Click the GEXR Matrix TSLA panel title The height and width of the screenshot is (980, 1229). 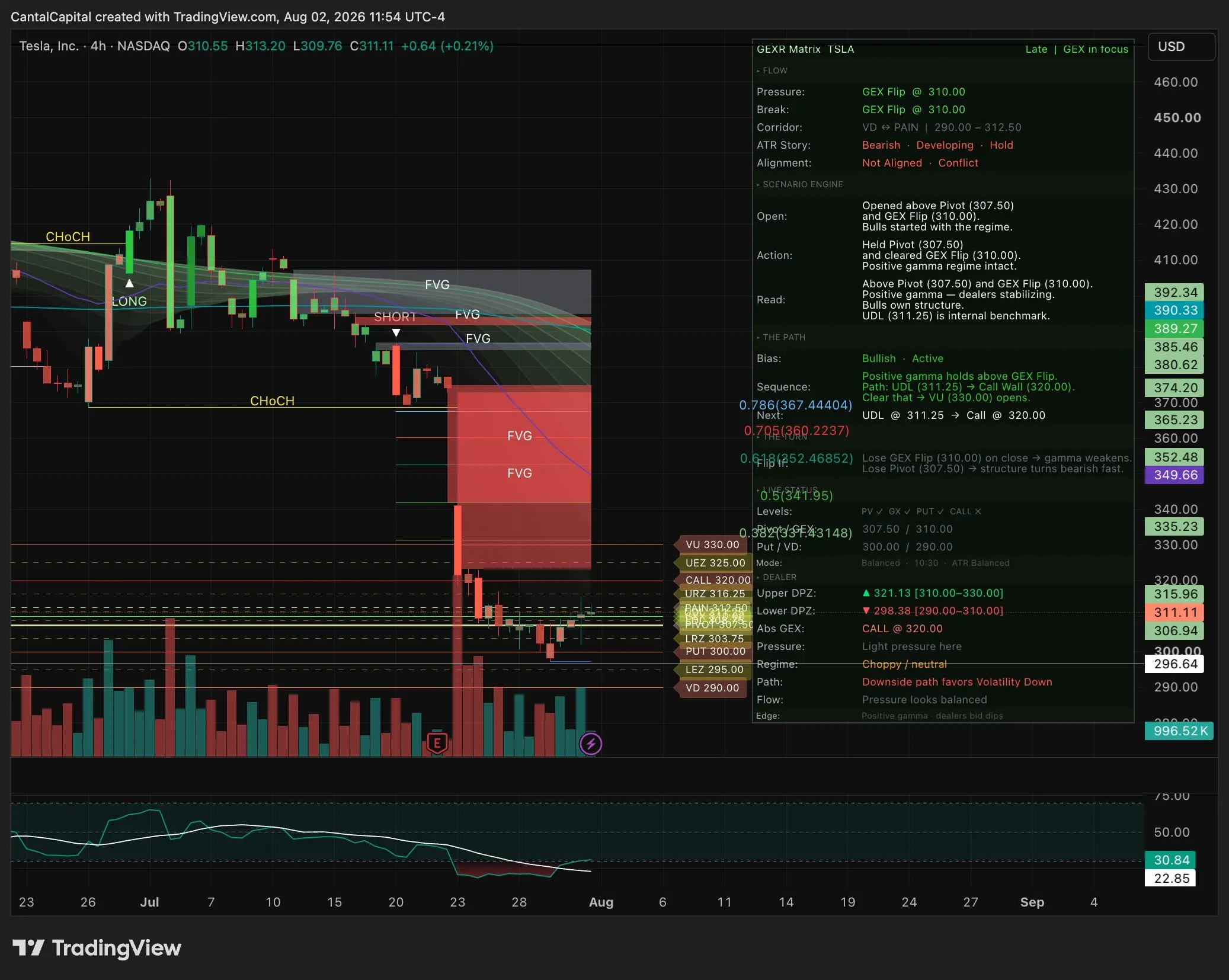click(805, 49)
